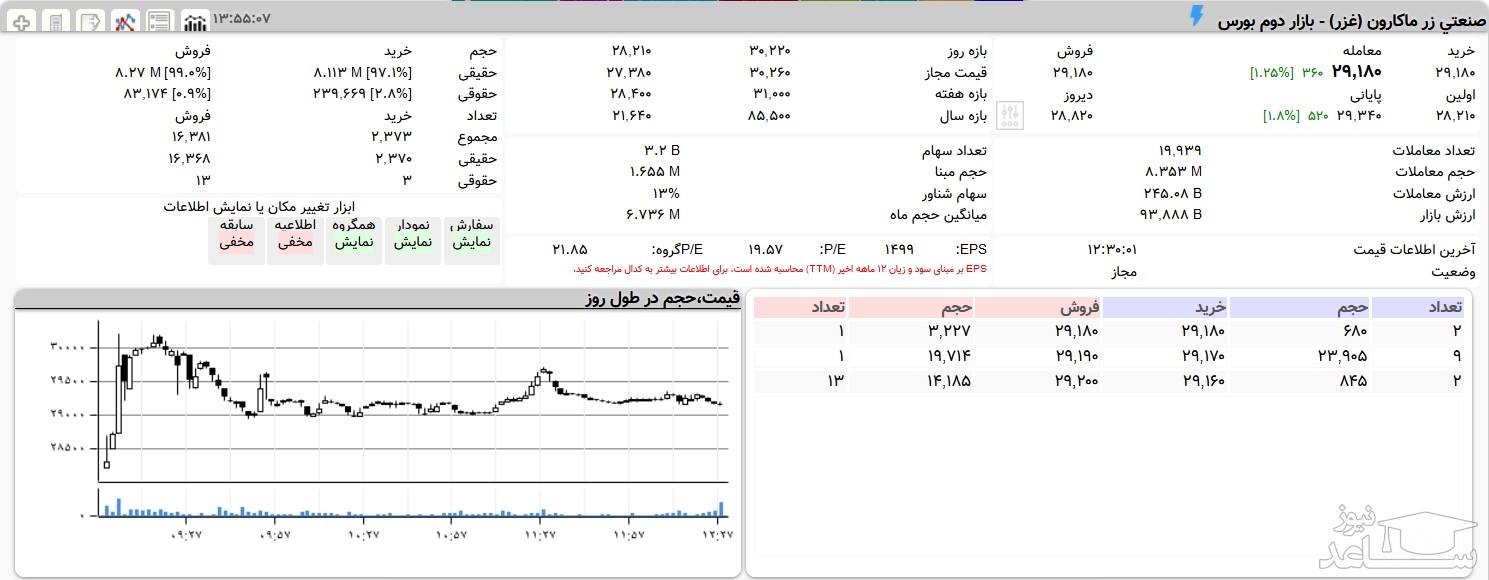Click the فروش column header in order table

pos(1038,307)
